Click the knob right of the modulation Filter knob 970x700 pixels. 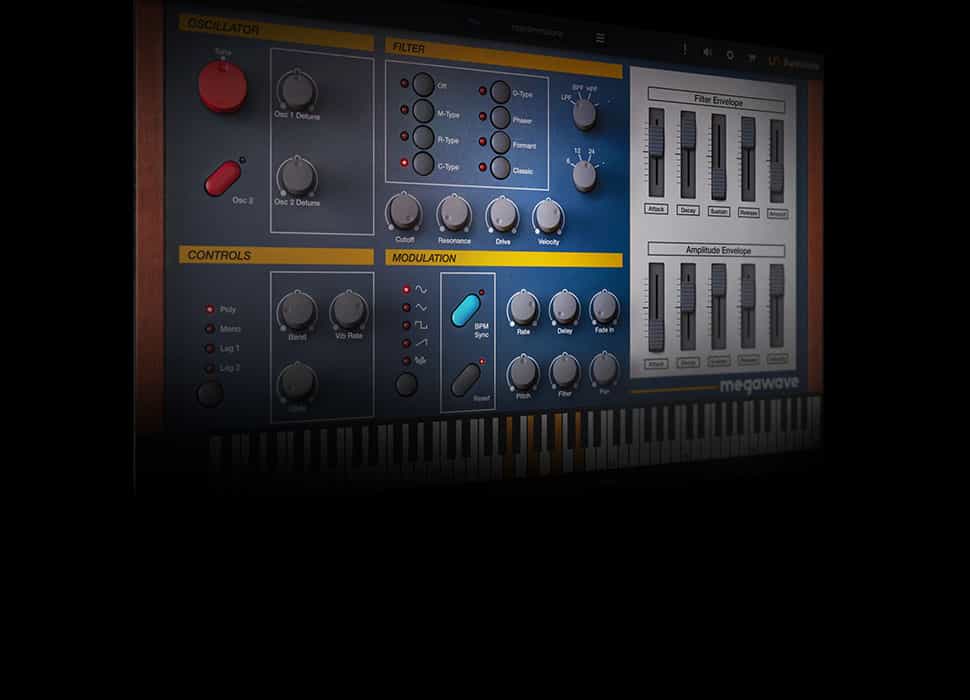(x=604, y=370)
